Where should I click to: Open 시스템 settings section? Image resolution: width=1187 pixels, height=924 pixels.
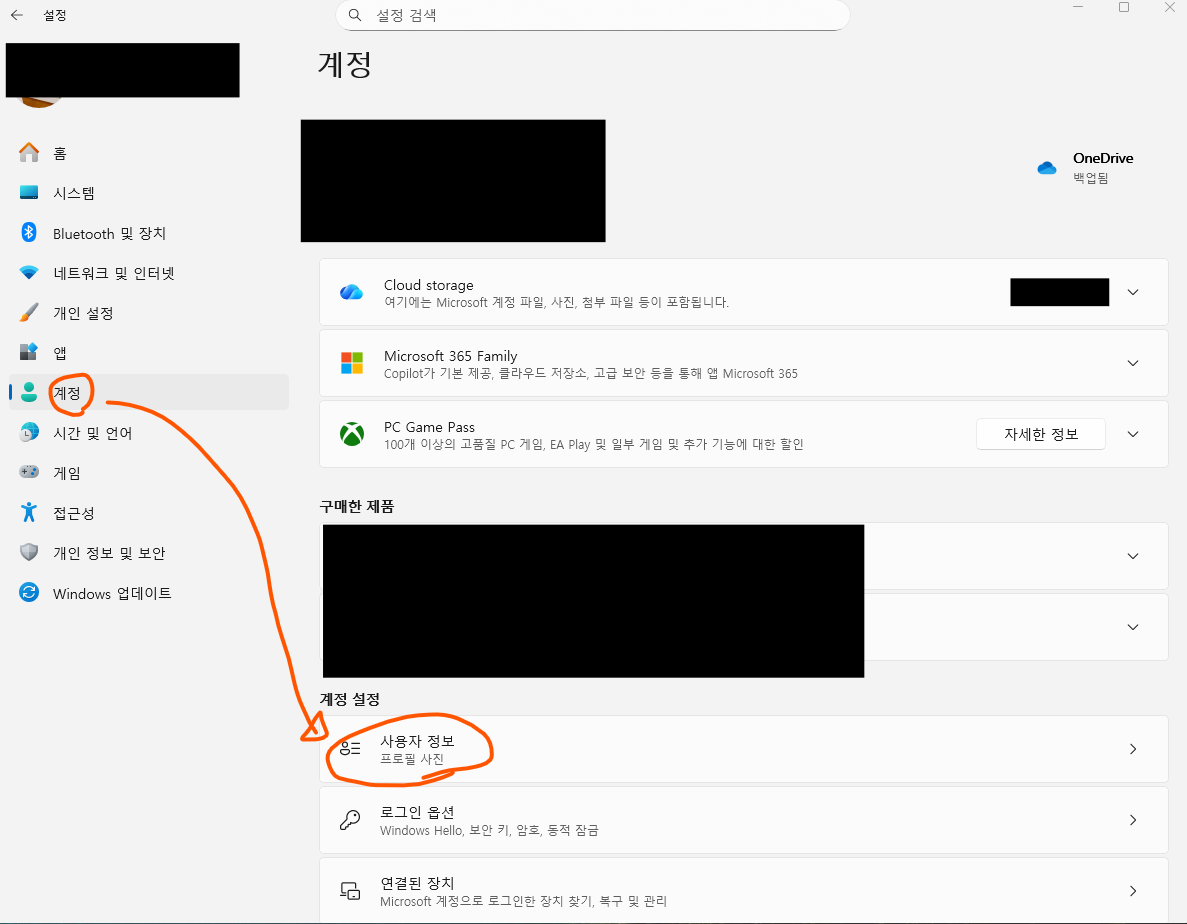point(73,193)
